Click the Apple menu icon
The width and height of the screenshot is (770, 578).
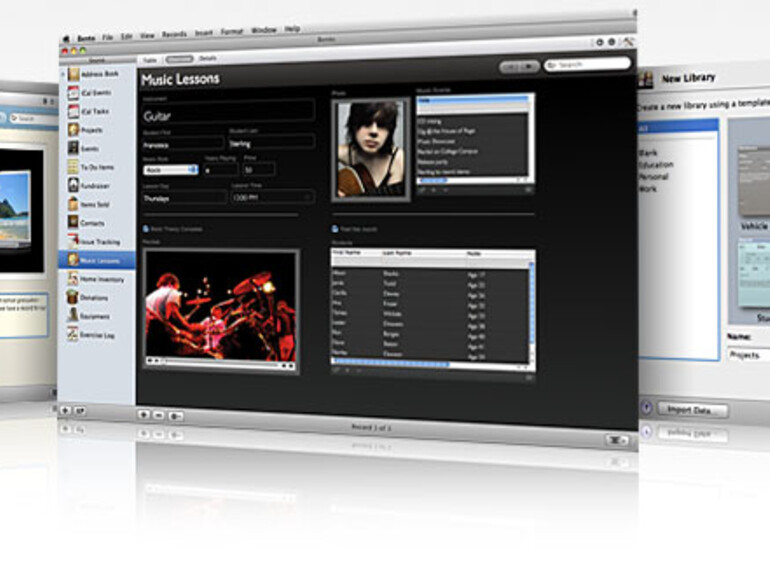66,39
